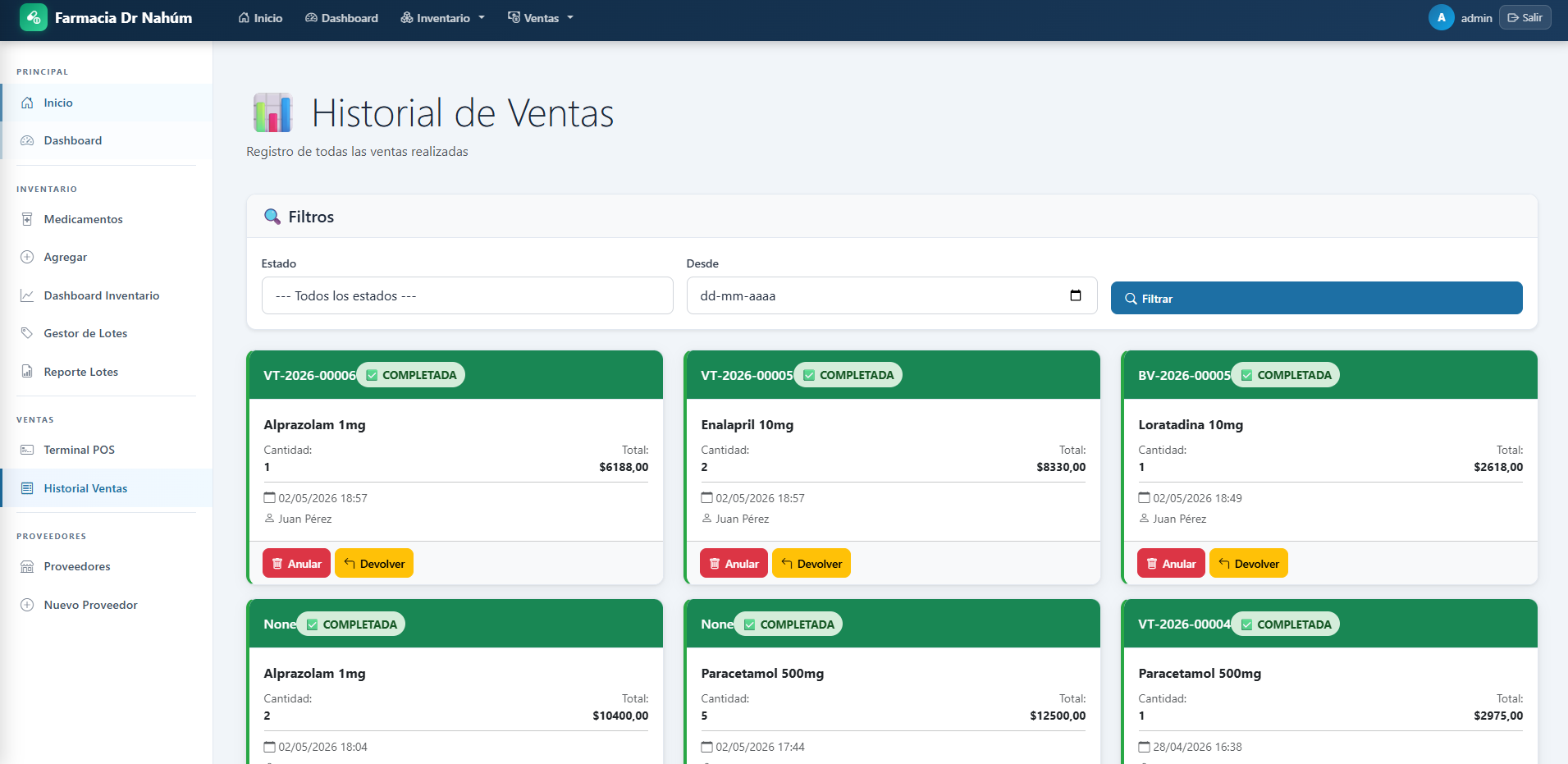
Task: Click the Medicamentos sidebar icon
Action: pyautogui.click(x=27, y=219)
